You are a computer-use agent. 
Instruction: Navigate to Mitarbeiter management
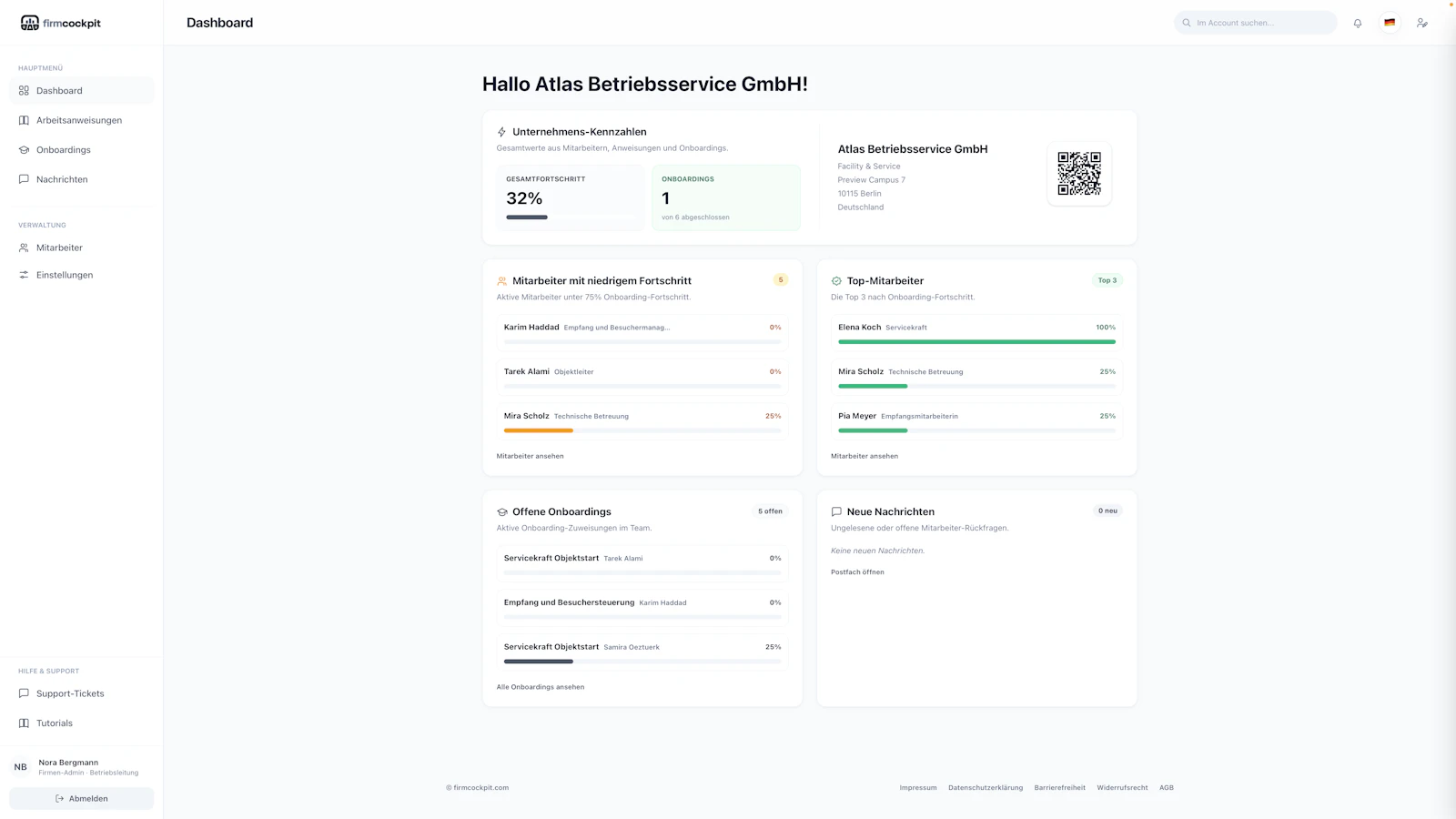82,248
